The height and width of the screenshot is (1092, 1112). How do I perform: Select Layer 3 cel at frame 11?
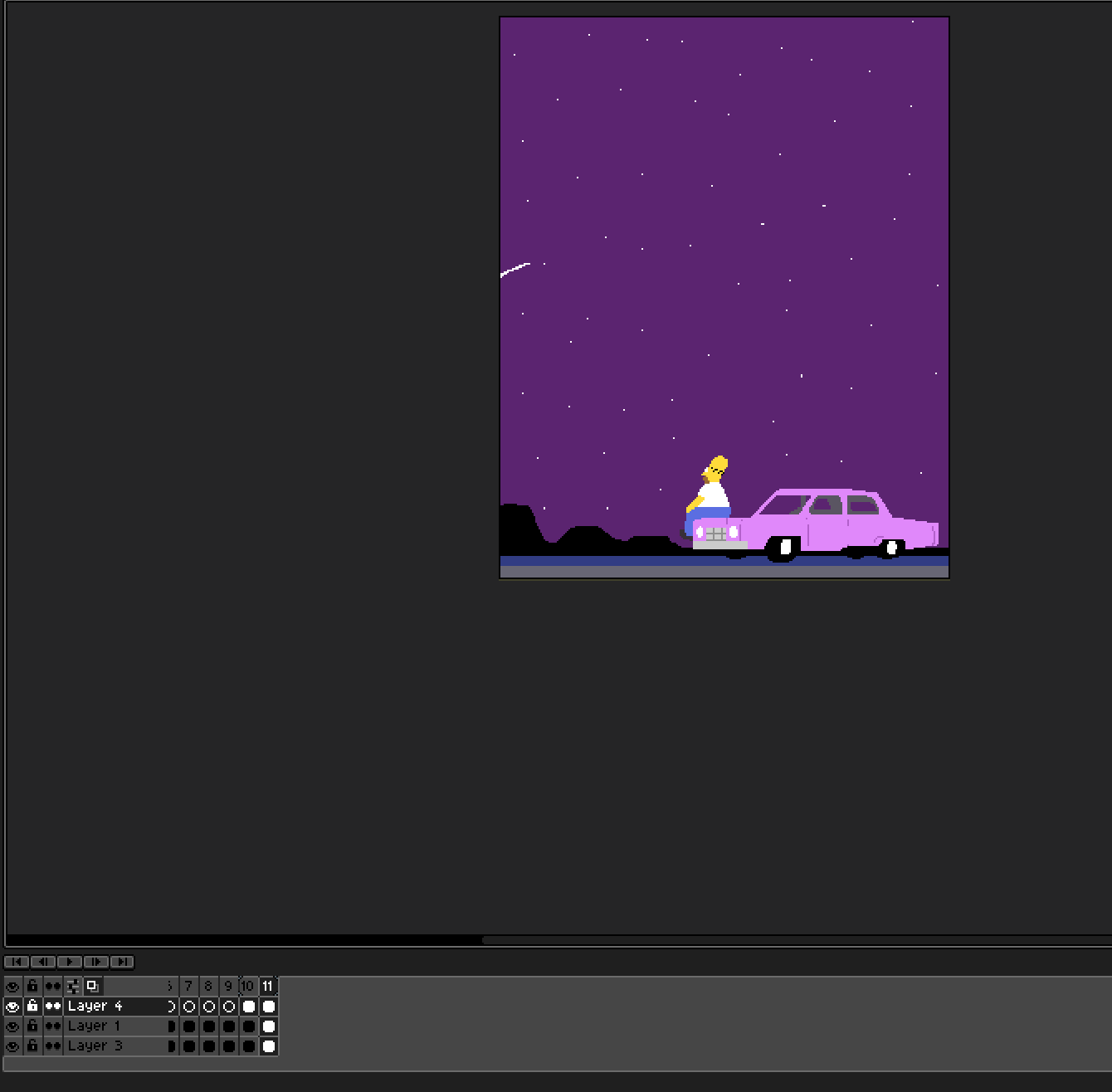pyautogui.click(x=269, y=1046)
